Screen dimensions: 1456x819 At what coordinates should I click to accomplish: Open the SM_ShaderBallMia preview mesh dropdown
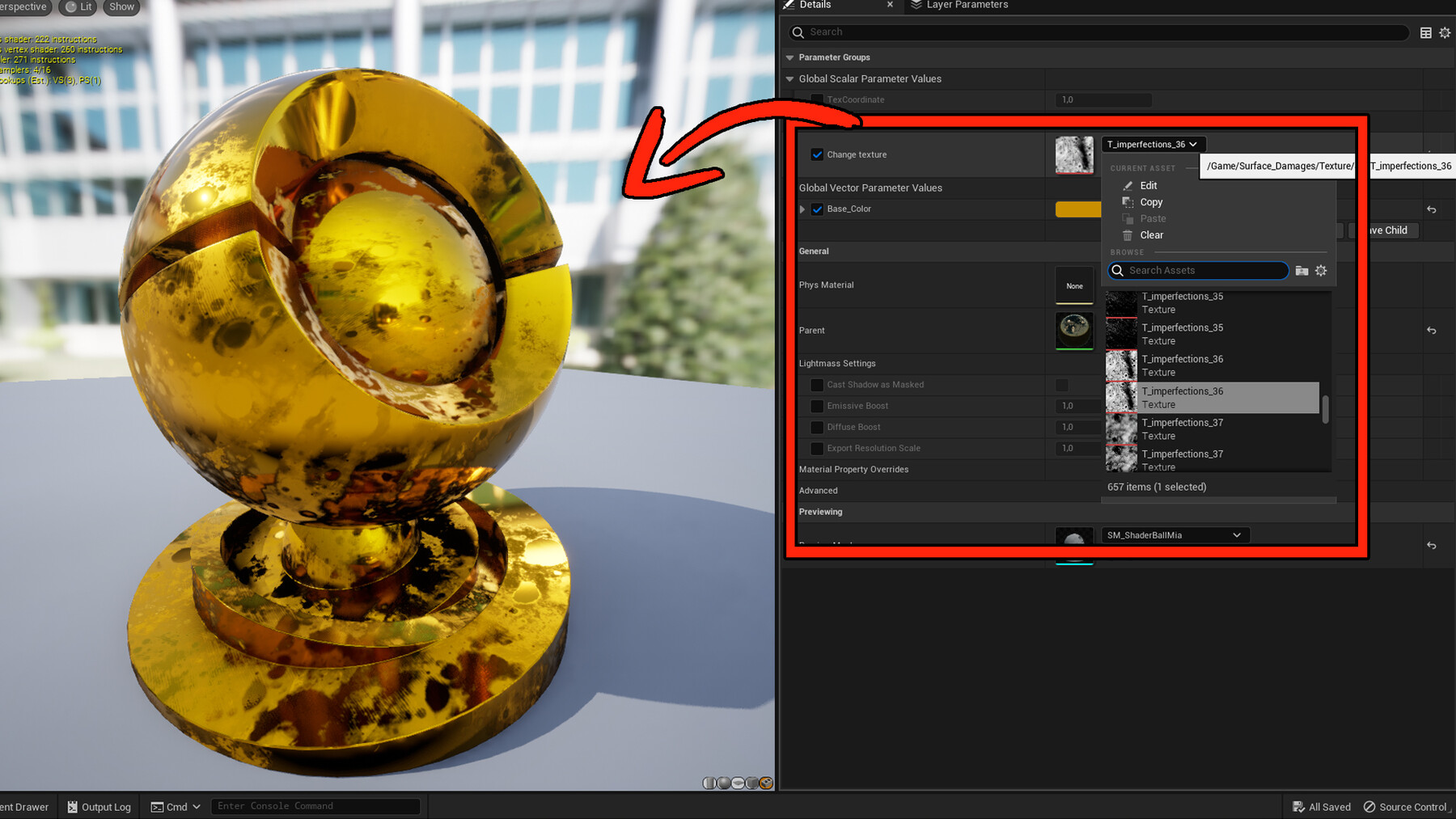(1175, 535)
